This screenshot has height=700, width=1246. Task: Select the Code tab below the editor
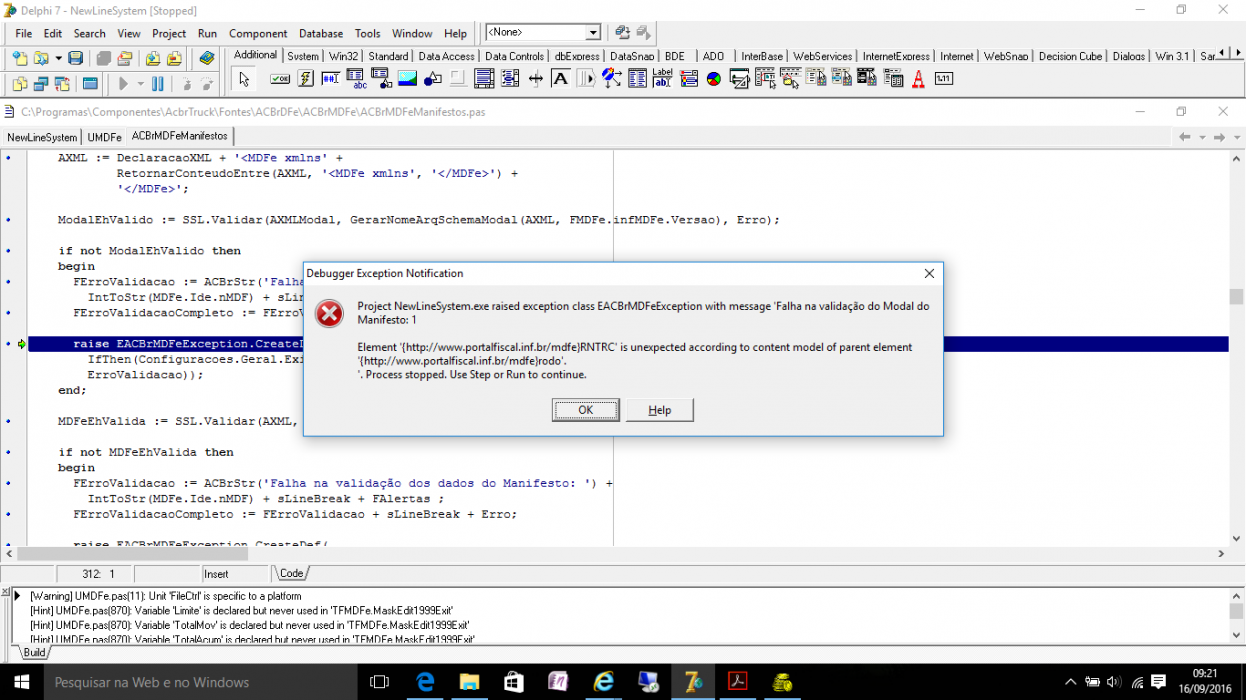point(291,573)
